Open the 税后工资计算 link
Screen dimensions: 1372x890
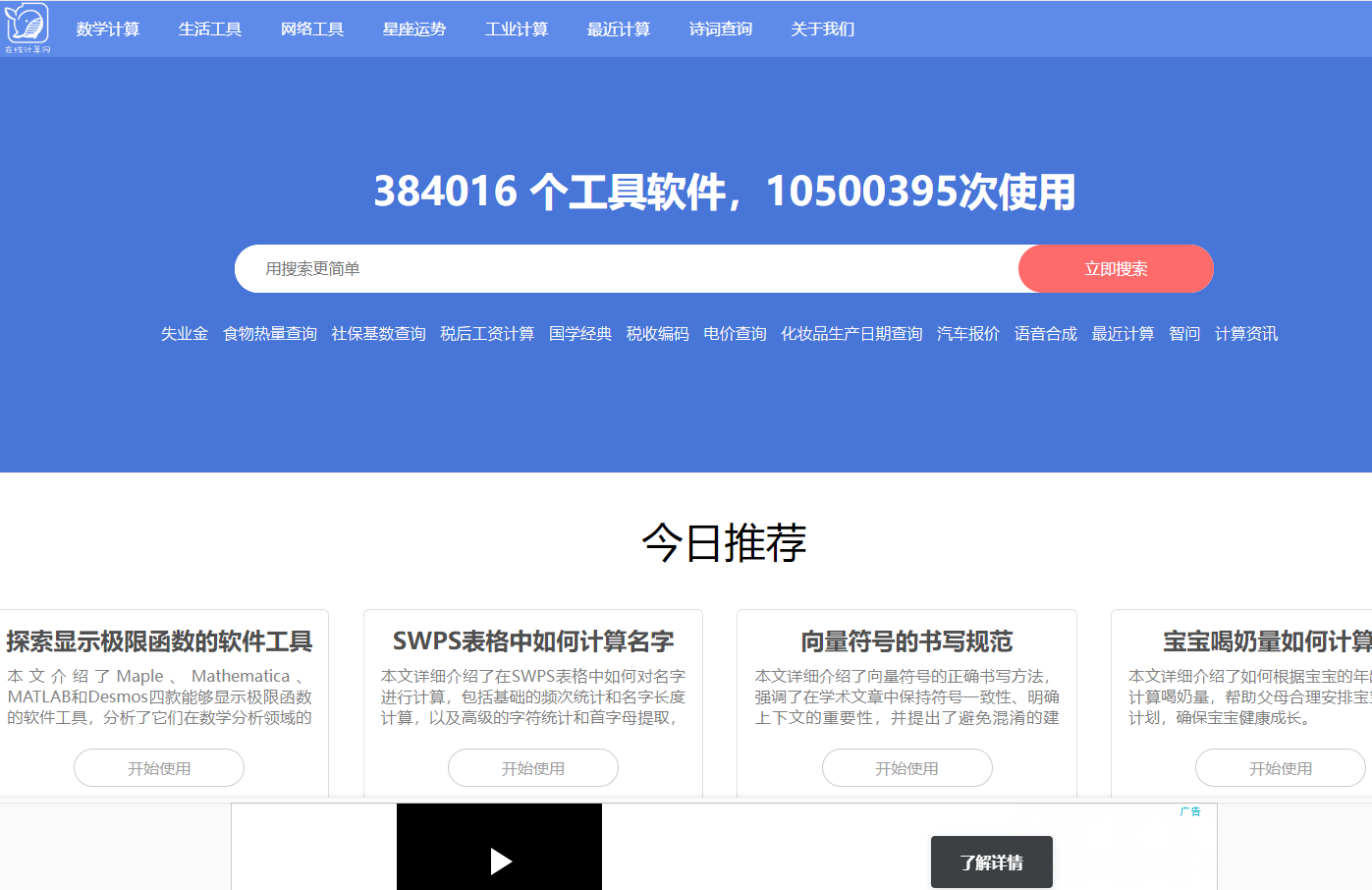[487, 334]
